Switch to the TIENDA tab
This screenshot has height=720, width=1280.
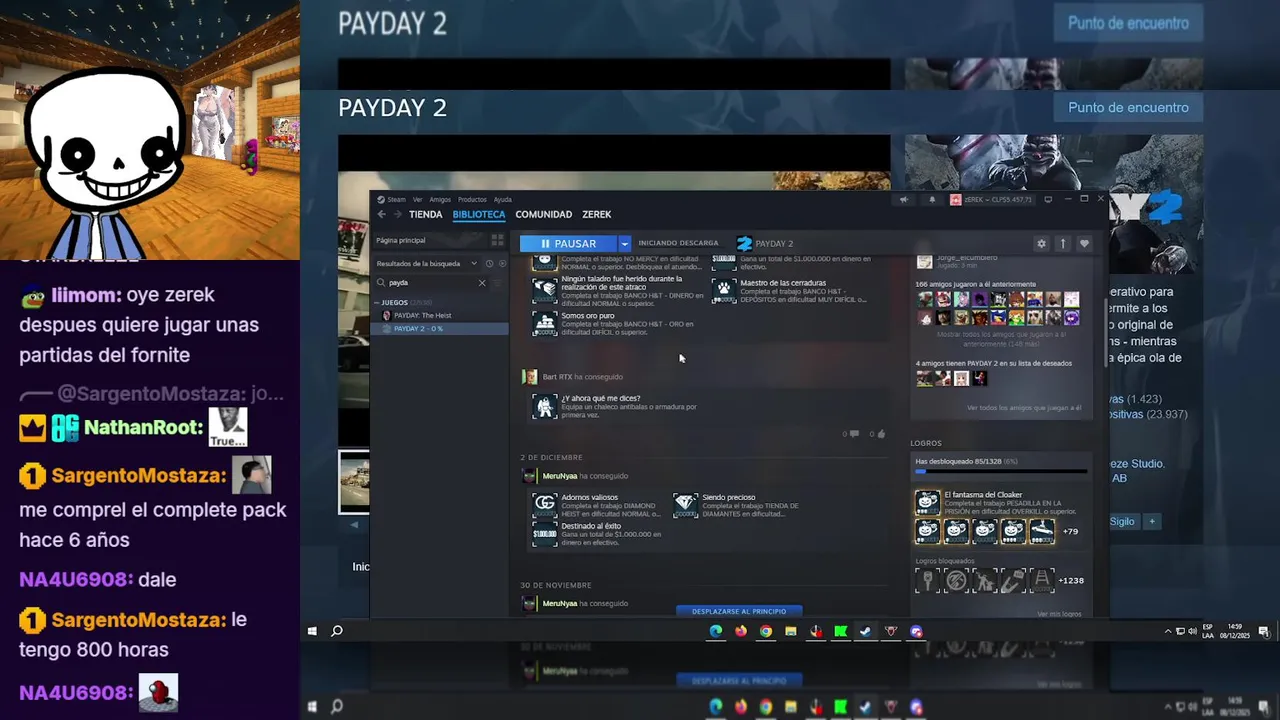[x=425, y=214]
